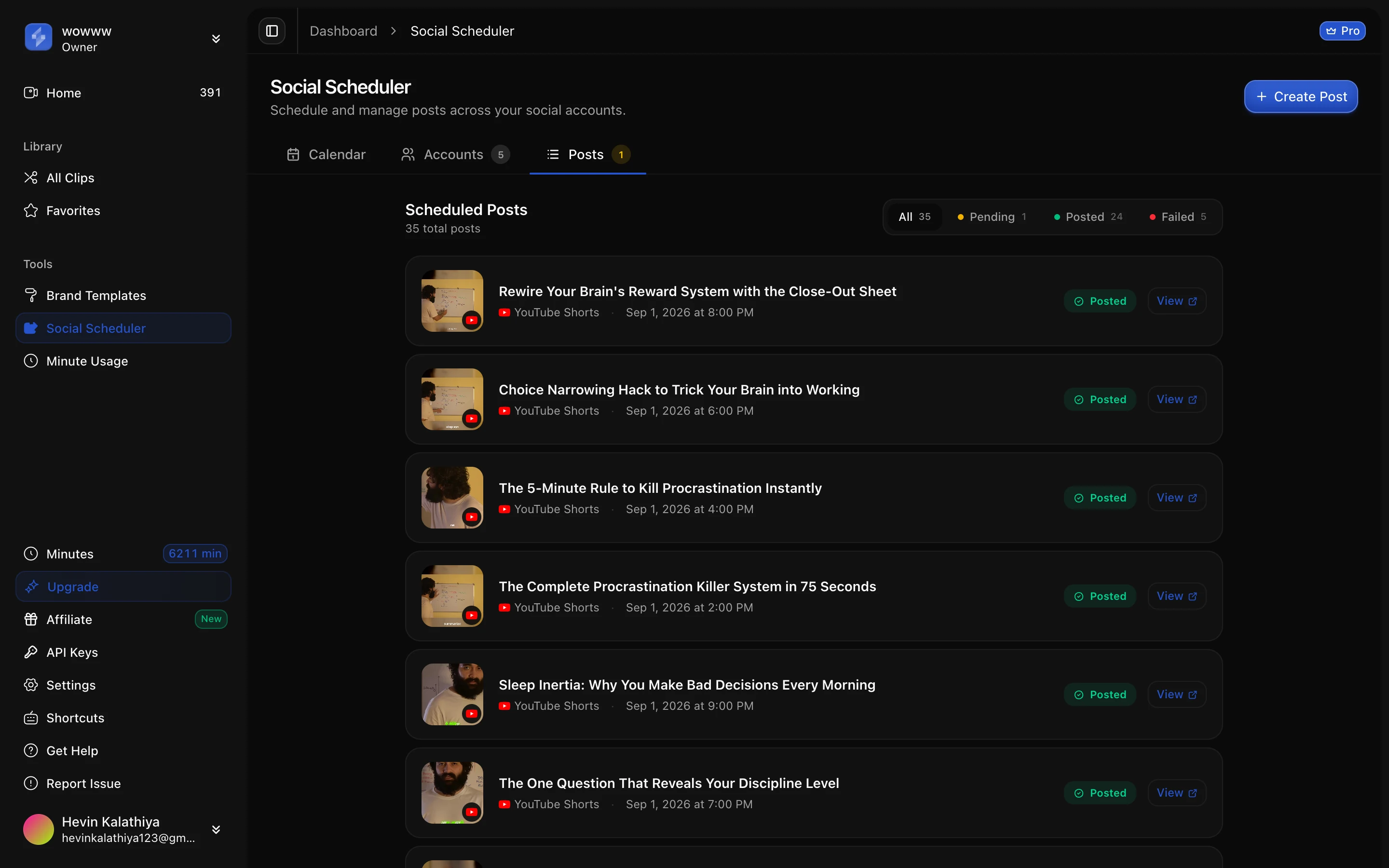
Task: Click the "35 total posts" text
Action: point(443,229)
